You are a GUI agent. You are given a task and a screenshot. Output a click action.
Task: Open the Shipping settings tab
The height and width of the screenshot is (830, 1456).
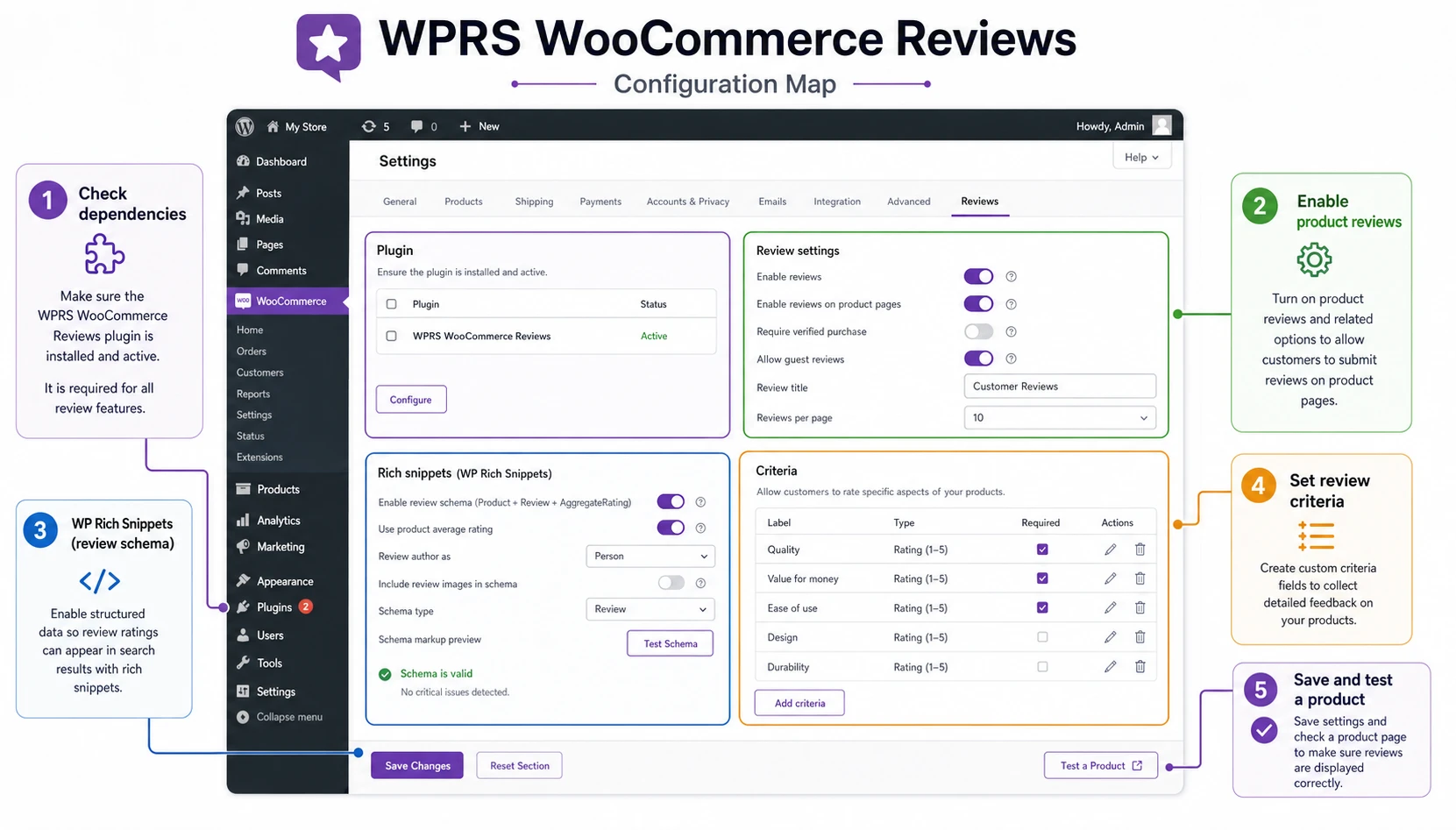[534, 202]
